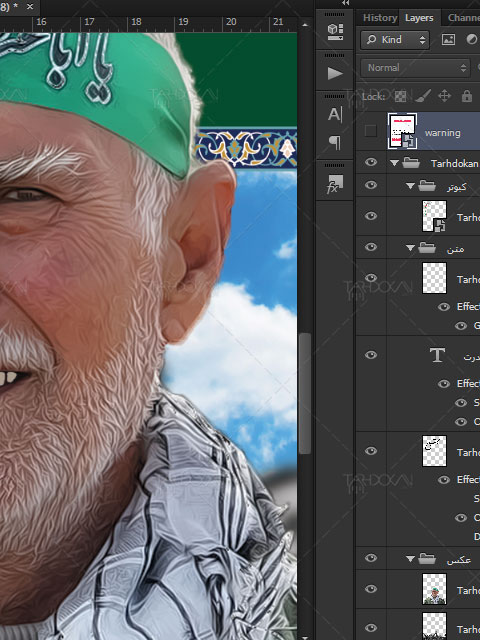Image resolution: width=480 pixels, height=640 pixels.
Task: Click folder icon of Tarhdokan group
Action: tap(411, 163)
